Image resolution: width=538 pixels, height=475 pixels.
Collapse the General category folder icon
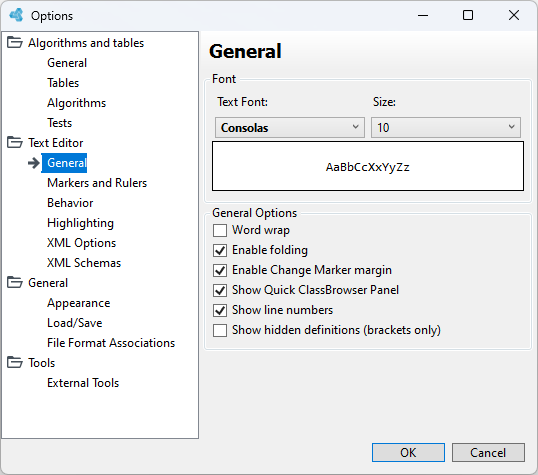click(15, 282)
